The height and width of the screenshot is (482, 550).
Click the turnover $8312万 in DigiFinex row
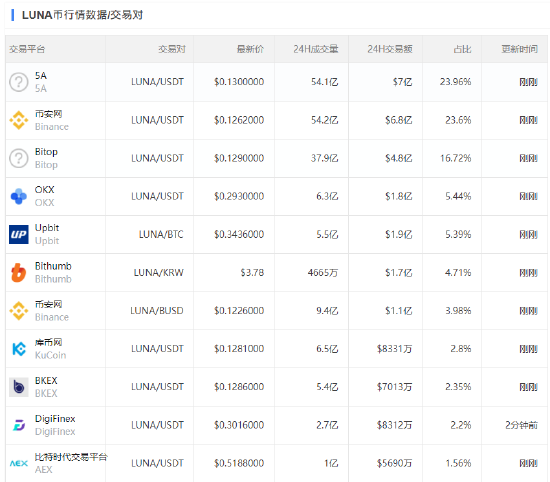click(x=394, y=425)
